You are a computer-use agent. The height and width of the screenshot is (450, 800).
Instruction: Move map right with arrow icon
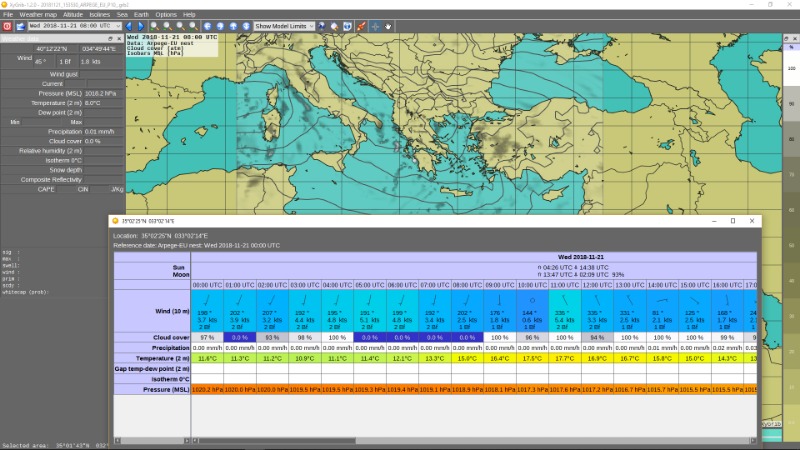tap(220, 26)
